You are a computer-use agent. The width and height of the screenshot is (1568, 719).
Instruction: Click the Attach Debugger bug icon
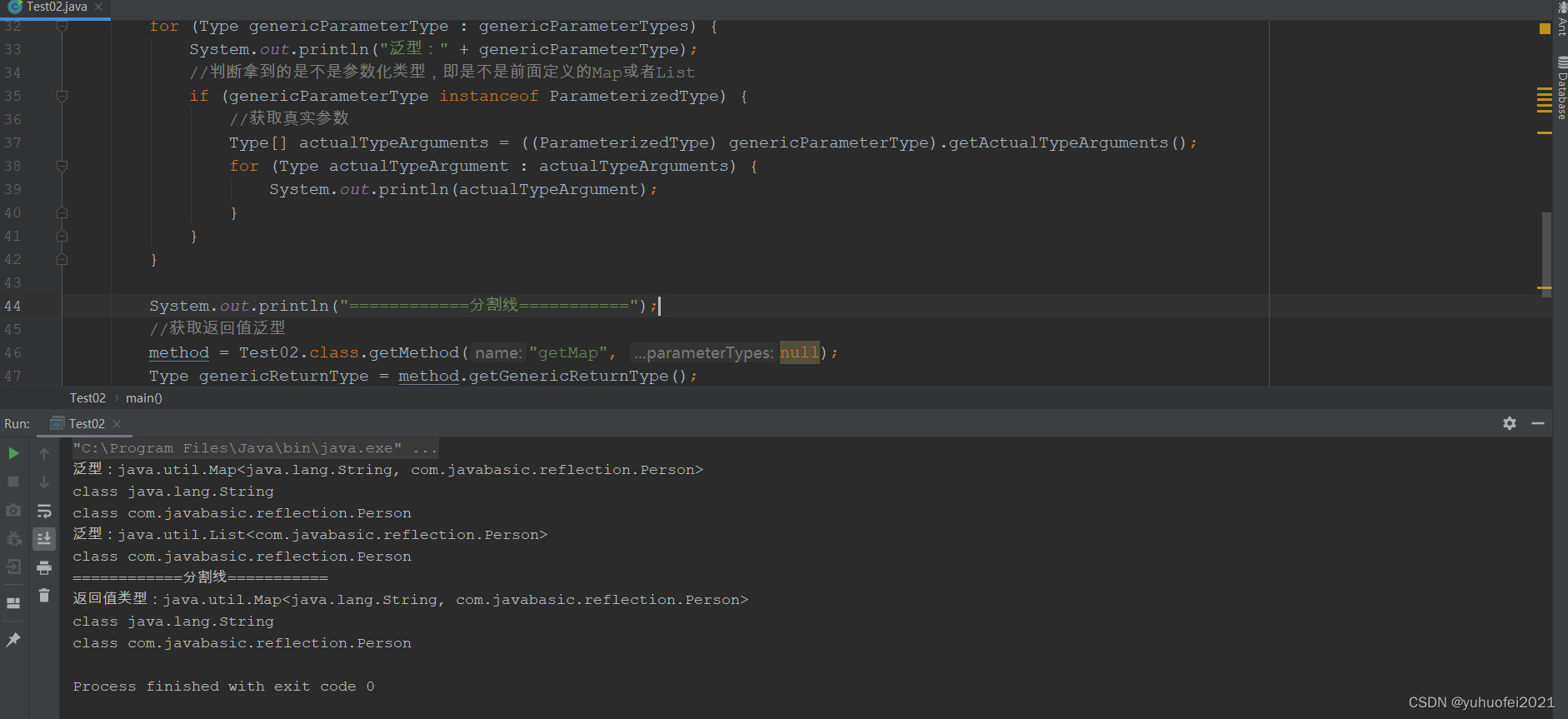(x=13, y=539)
